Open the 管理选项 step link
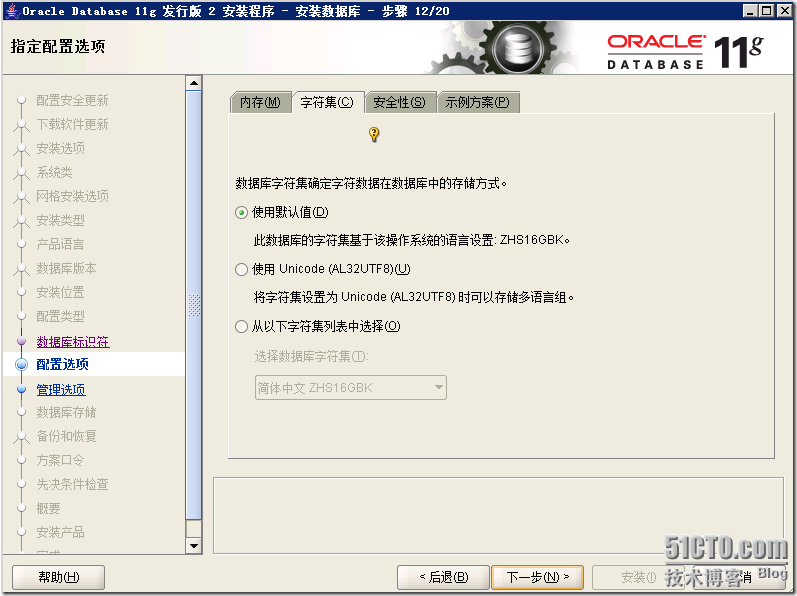This screenshot has height=596, width=797. (61, 390)
